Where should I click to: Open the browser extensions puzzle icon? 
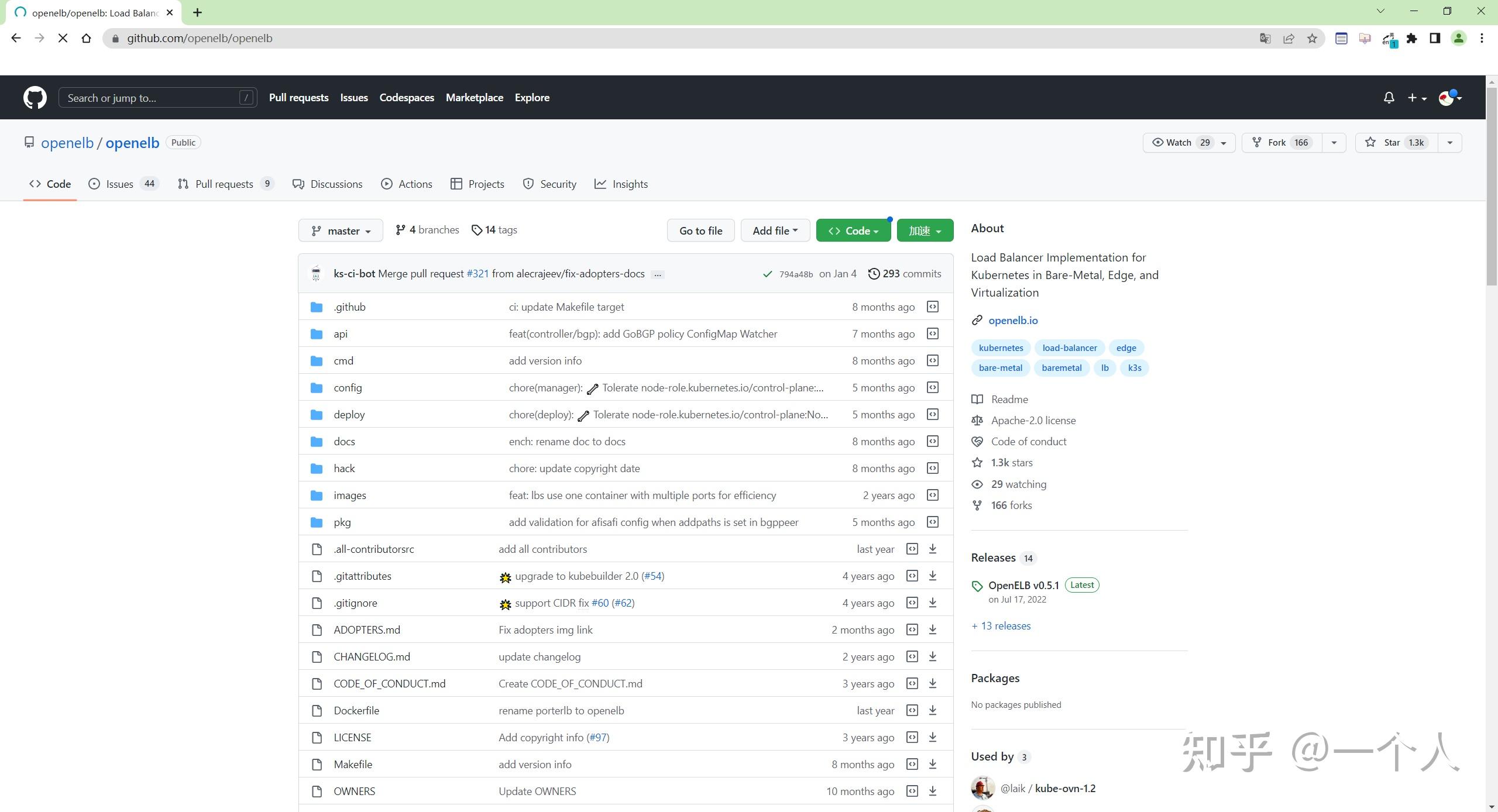coord(1412,39)
